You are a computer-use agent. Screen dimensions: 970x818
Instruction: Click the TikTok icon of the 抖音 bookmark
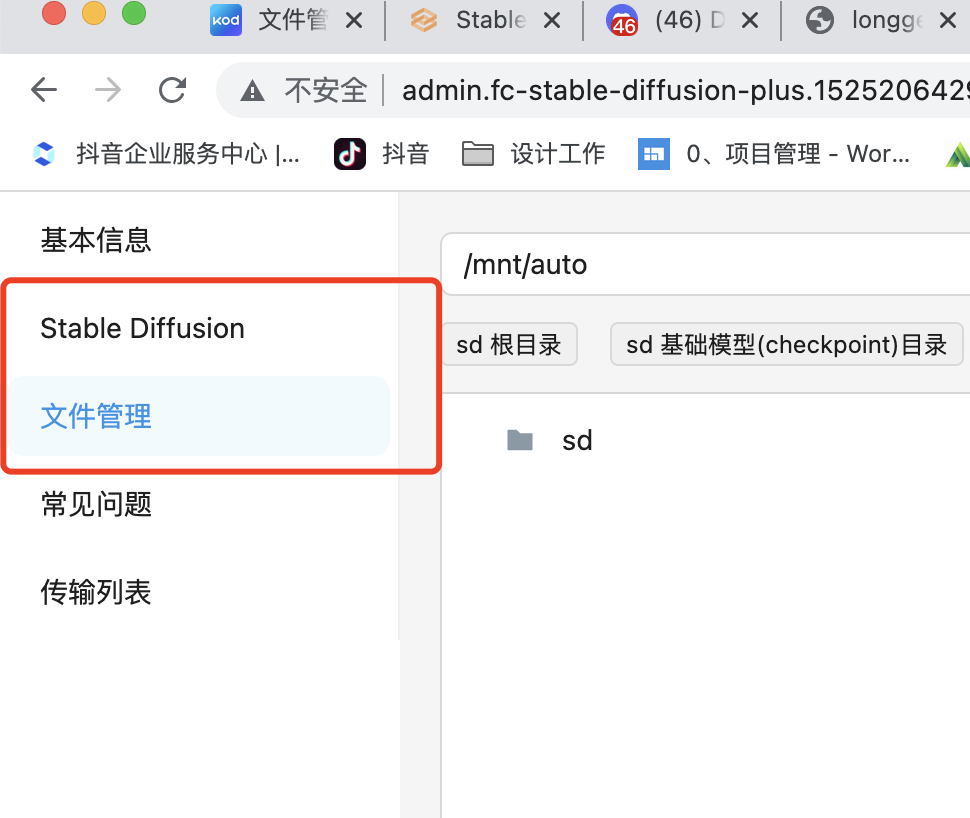coord(350,154)
